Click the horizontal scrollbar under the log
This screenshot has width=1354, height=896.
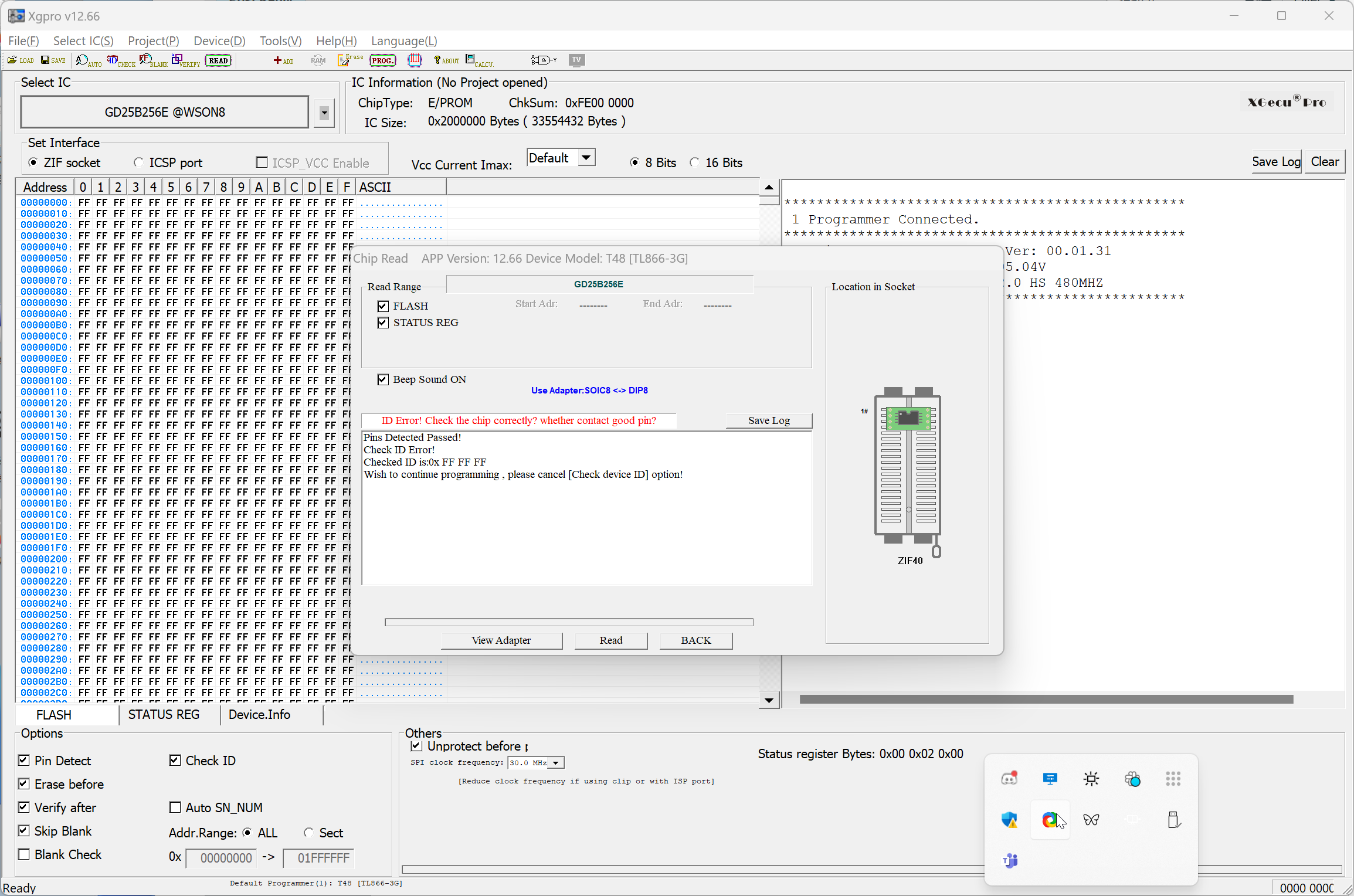[x=1046, y=700]
